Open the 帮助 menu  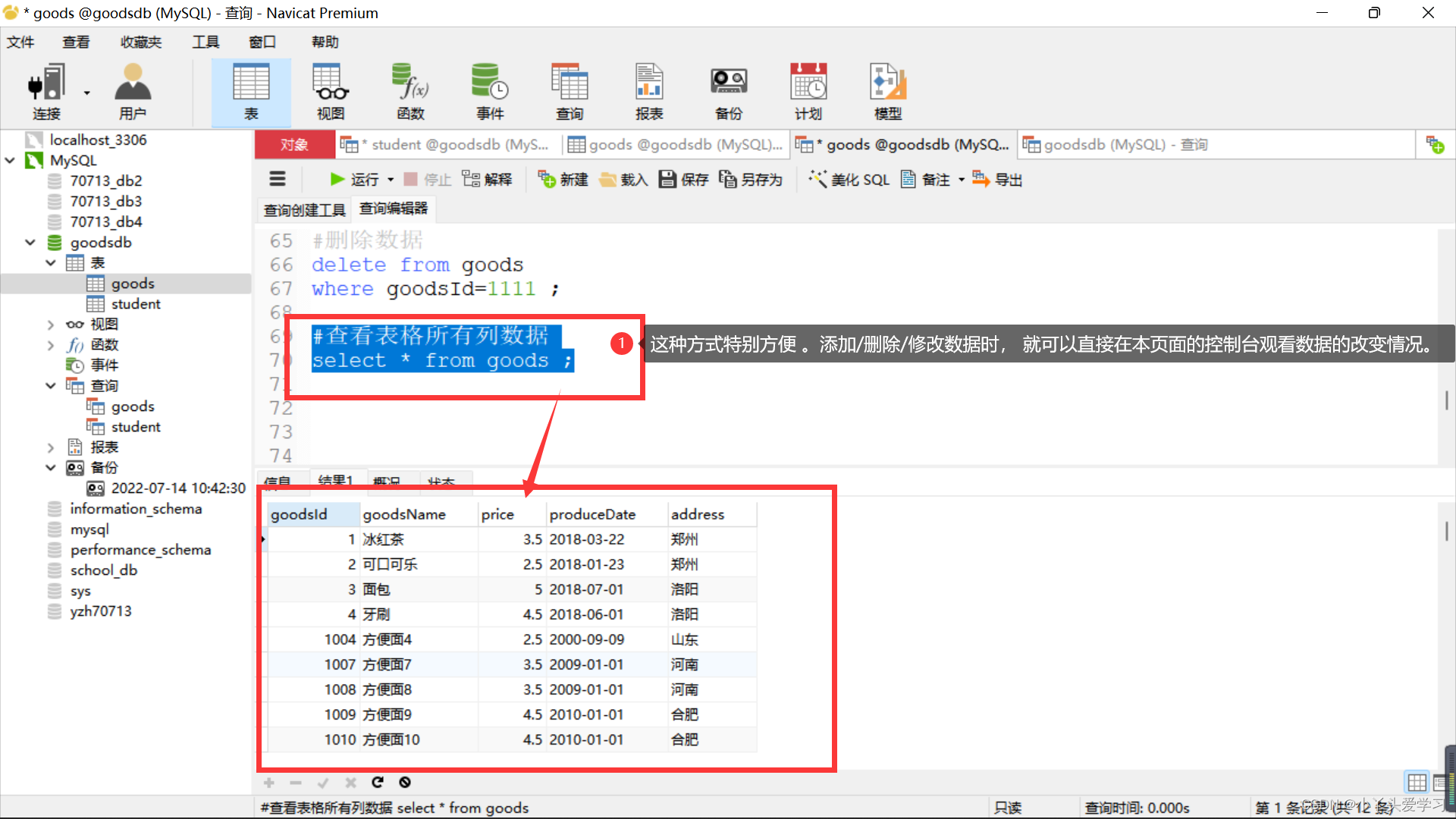[325, 42]
